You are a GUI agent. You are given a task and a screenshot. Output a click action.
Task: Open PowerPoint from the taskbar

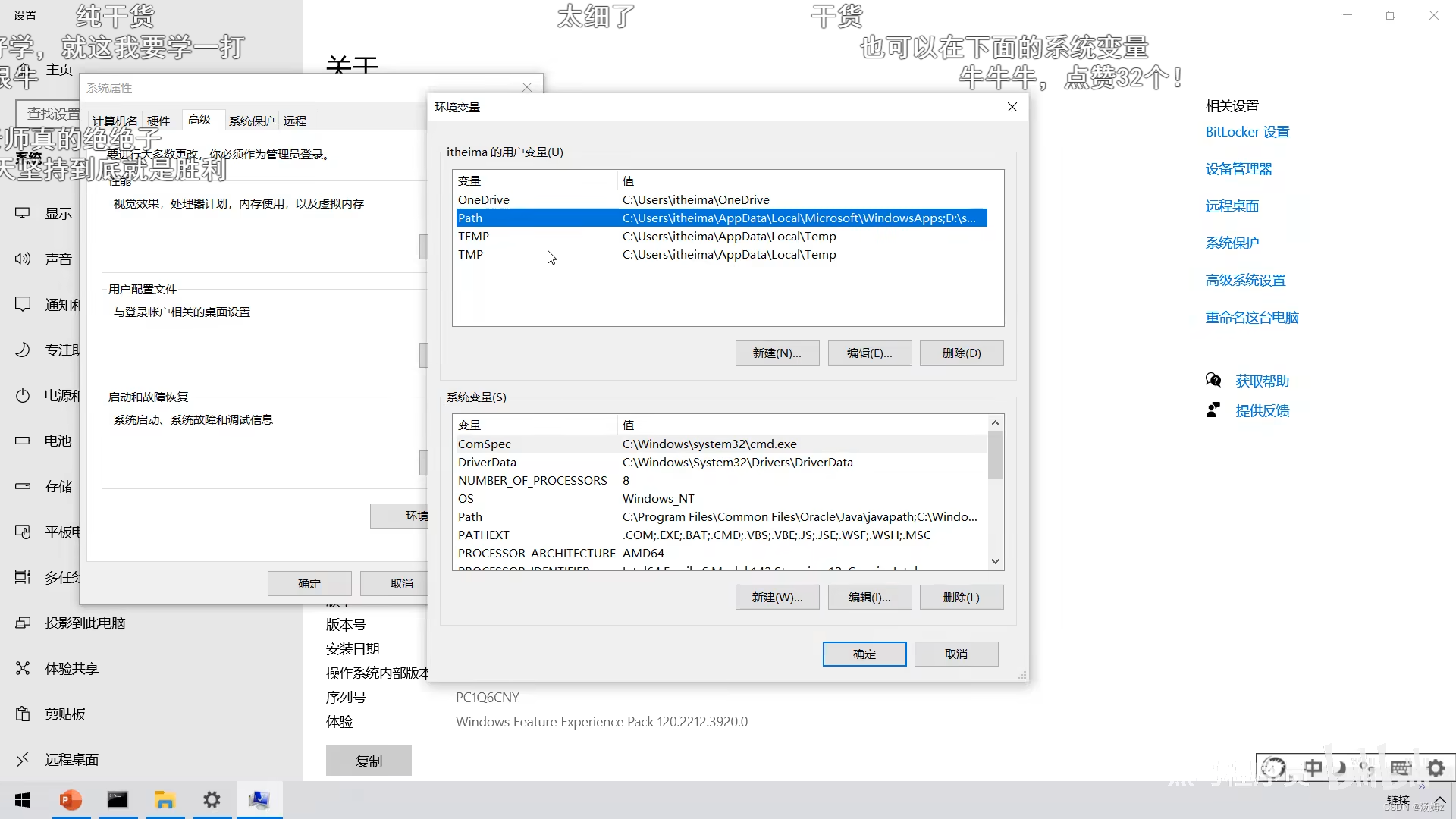[71, 800]
